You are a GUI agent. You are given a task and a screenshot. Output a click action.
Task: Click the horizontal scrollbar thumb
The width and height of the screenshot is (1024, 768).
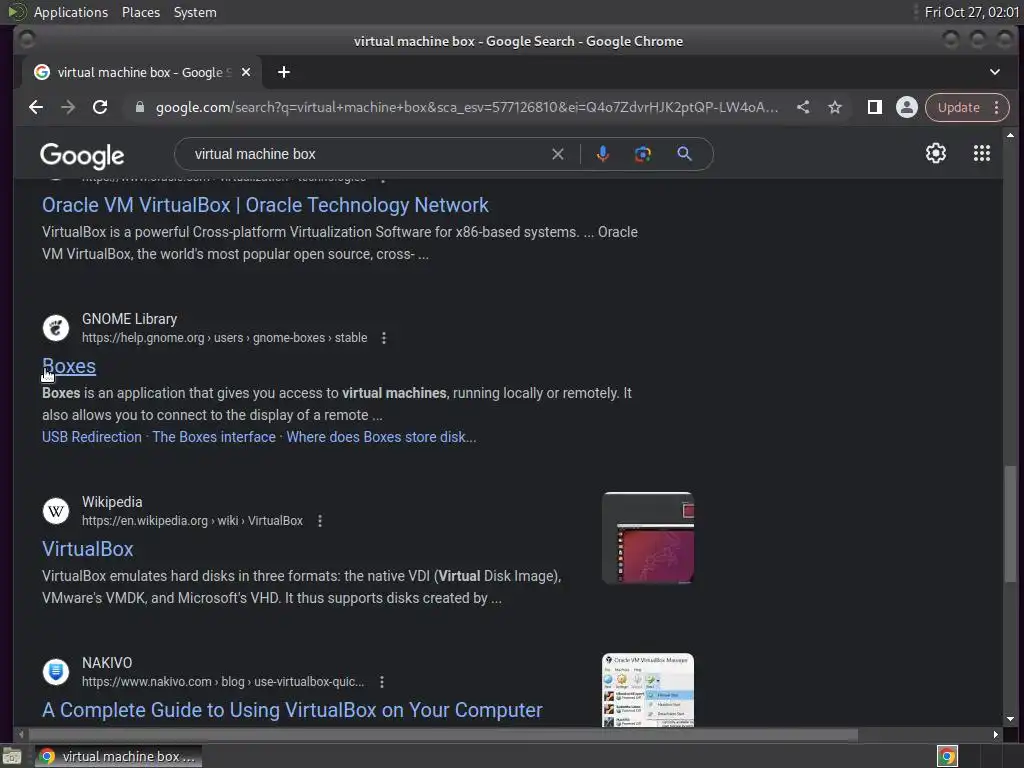[442, 735]
